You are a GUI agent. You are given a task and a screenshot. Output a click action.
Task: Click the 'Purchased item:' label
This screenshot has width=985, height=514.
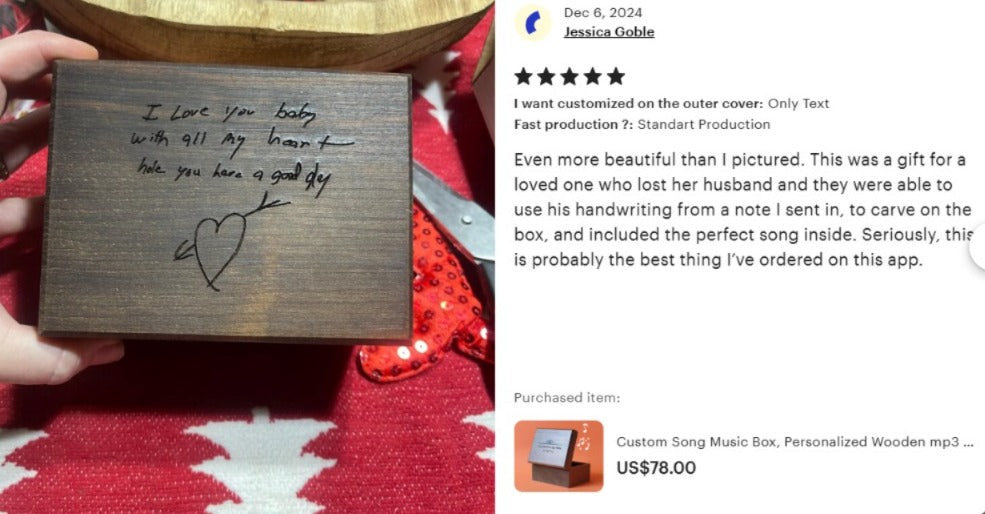click(567, 398)
